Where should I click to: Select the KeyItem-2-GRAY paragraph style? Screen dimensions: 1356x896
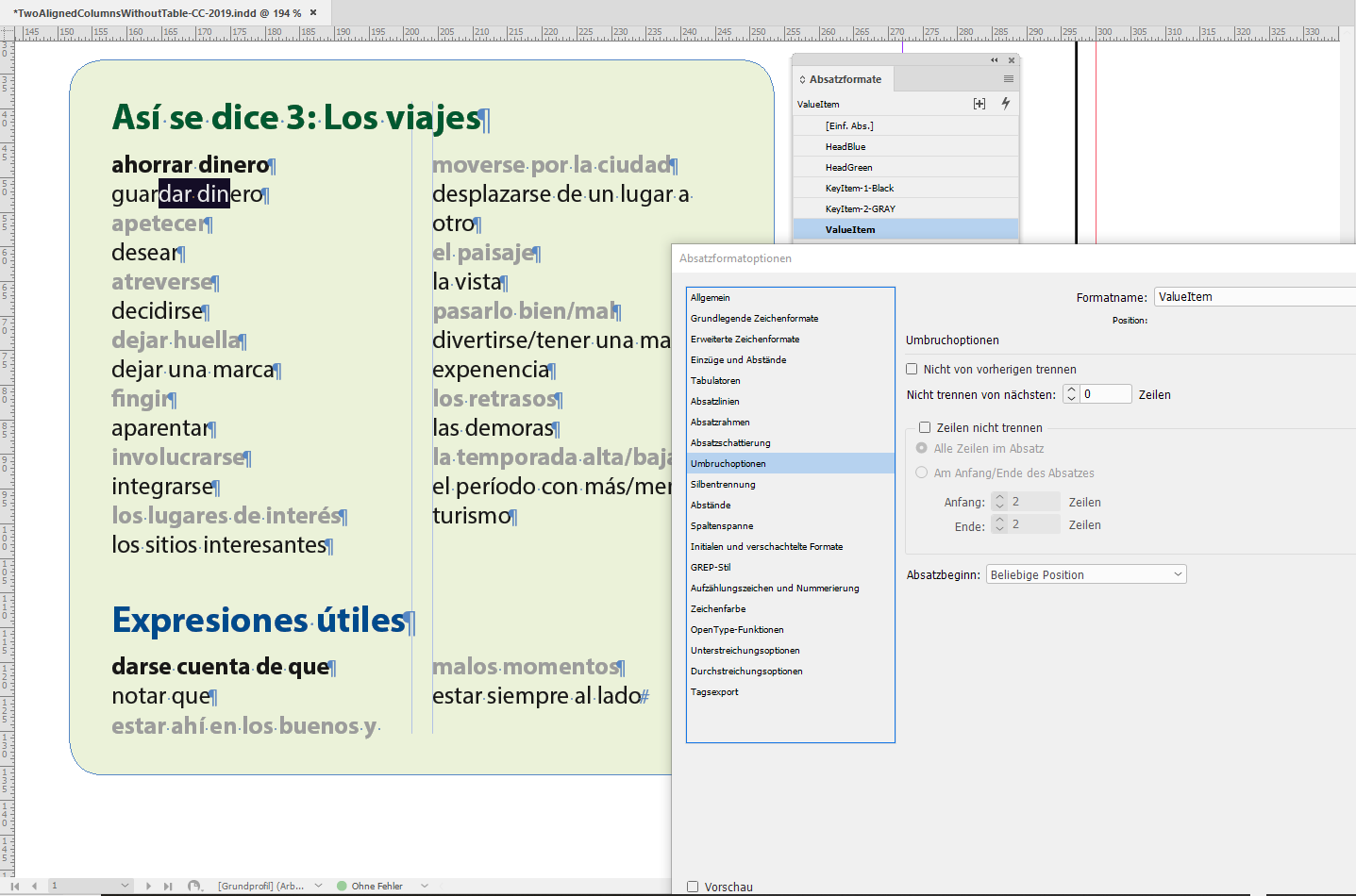click(x=906, y=208)
